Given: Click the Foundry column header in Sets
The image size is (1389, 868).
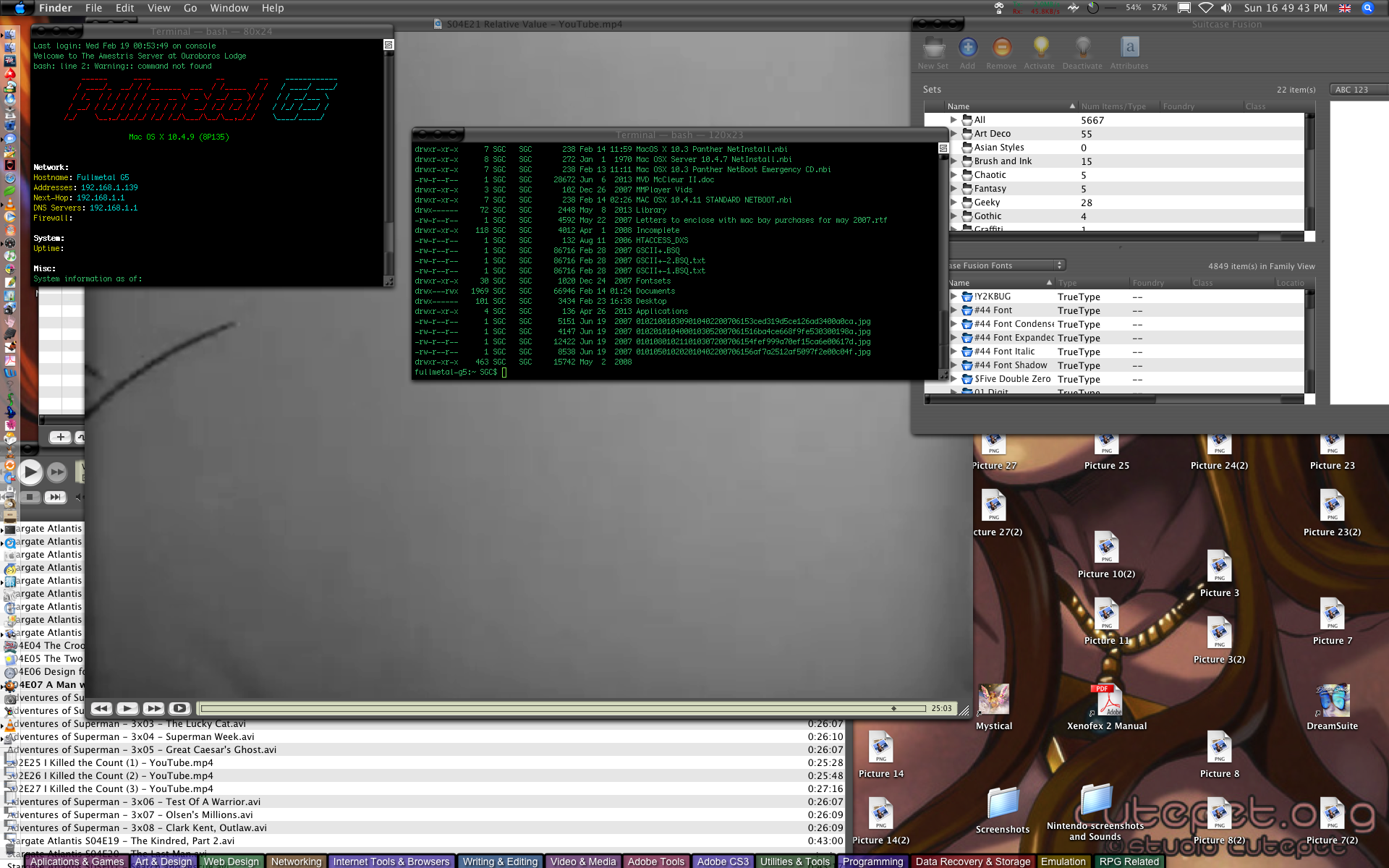Looking at the screenshot, I should click(1201, 106).
